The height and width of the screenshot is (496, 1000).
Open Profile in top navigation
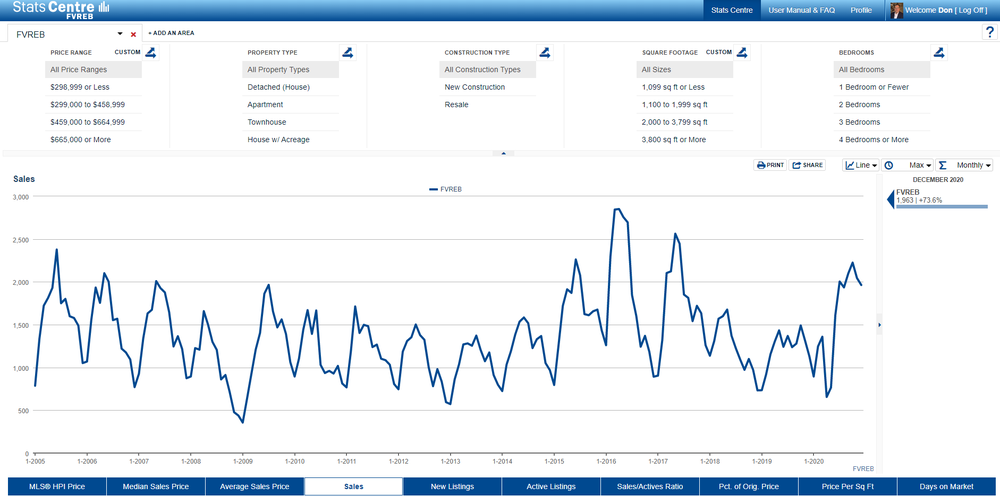click(x=861, y=10)
